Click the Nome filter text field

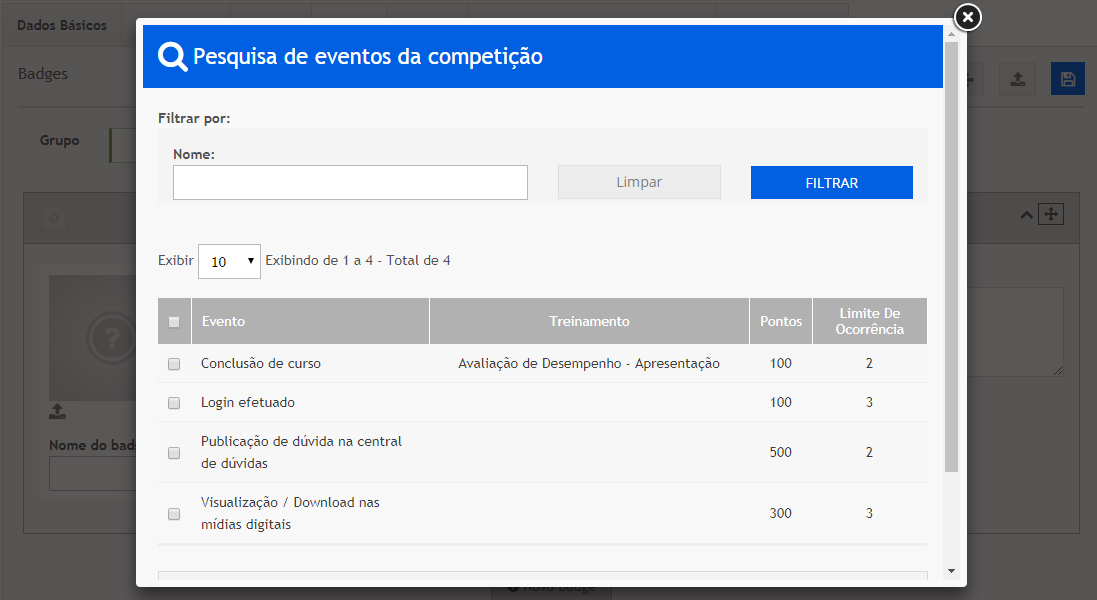click(x=350, y=183)
